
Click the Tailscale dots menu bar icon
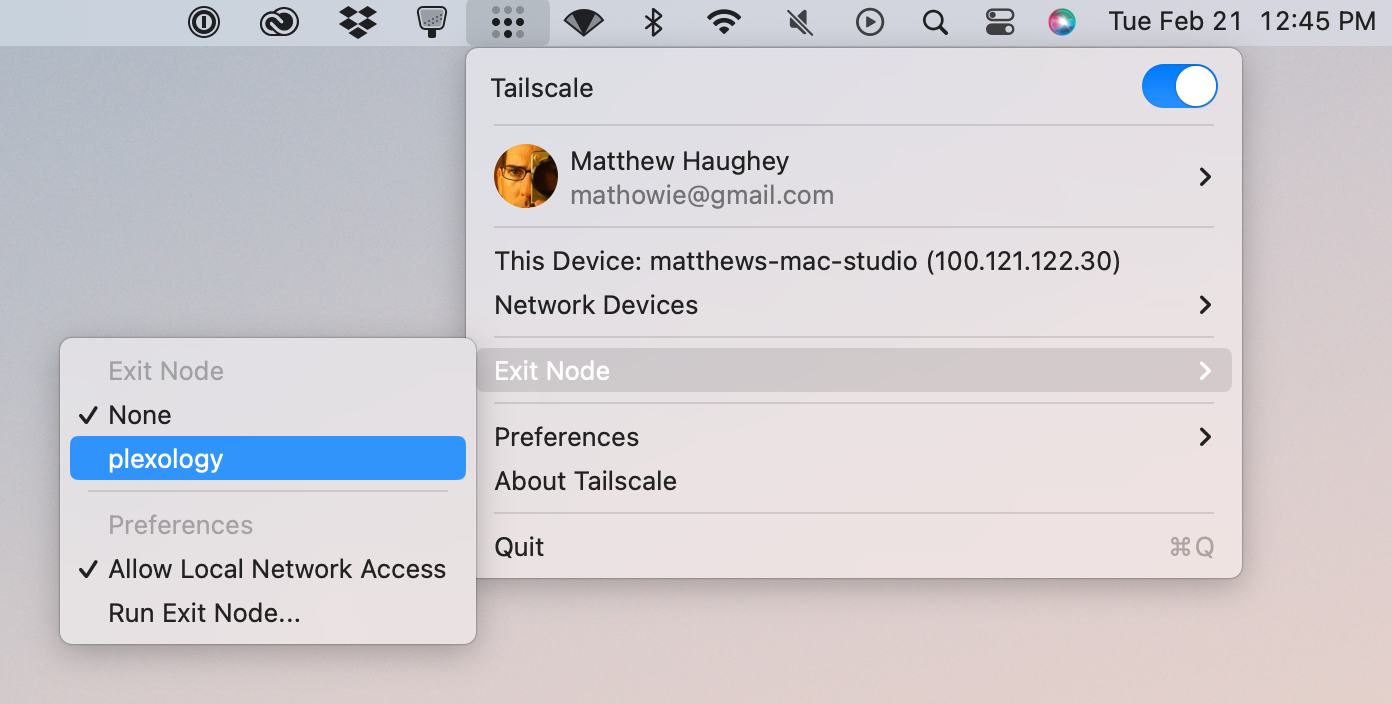pyautogui.click(x=508, y=22)
